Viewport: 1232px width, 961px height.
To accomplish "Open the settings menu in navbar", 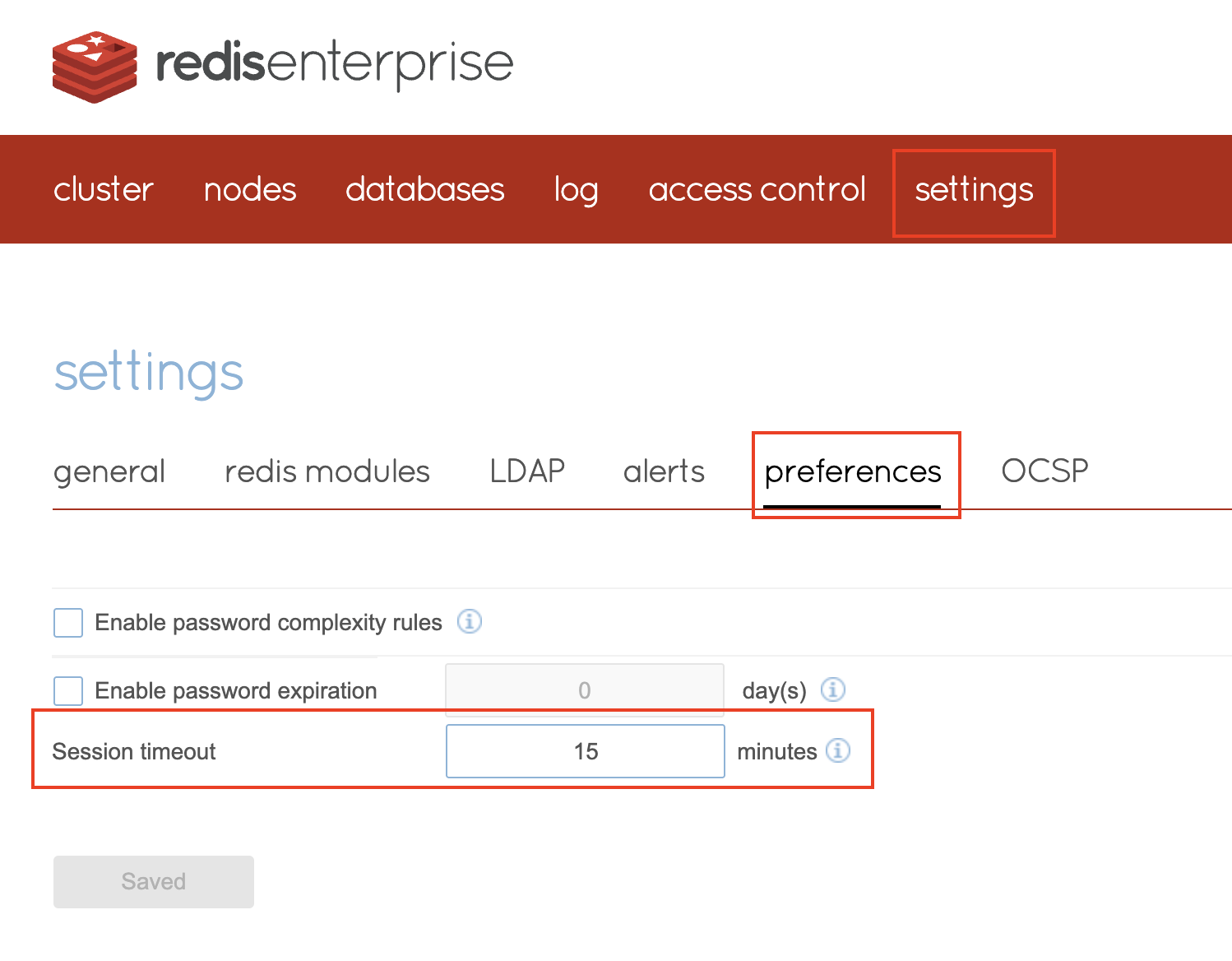I will (975, 190).
